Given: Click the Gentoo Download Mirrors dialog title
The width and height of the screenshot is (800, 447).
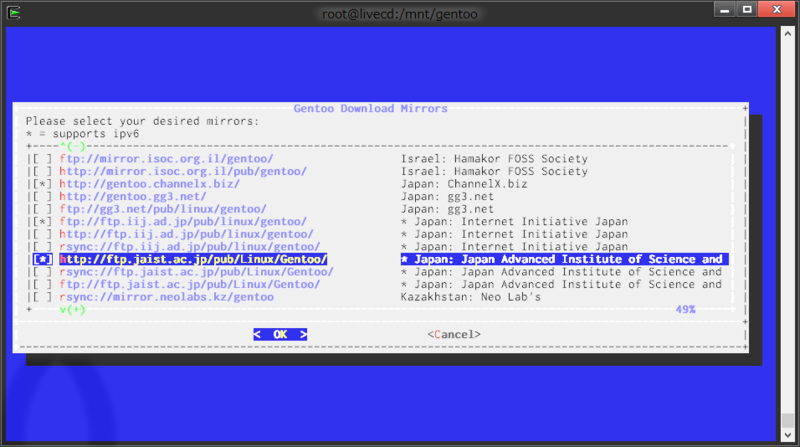Looking at the screenshot, I should click(x=370, y=109).
